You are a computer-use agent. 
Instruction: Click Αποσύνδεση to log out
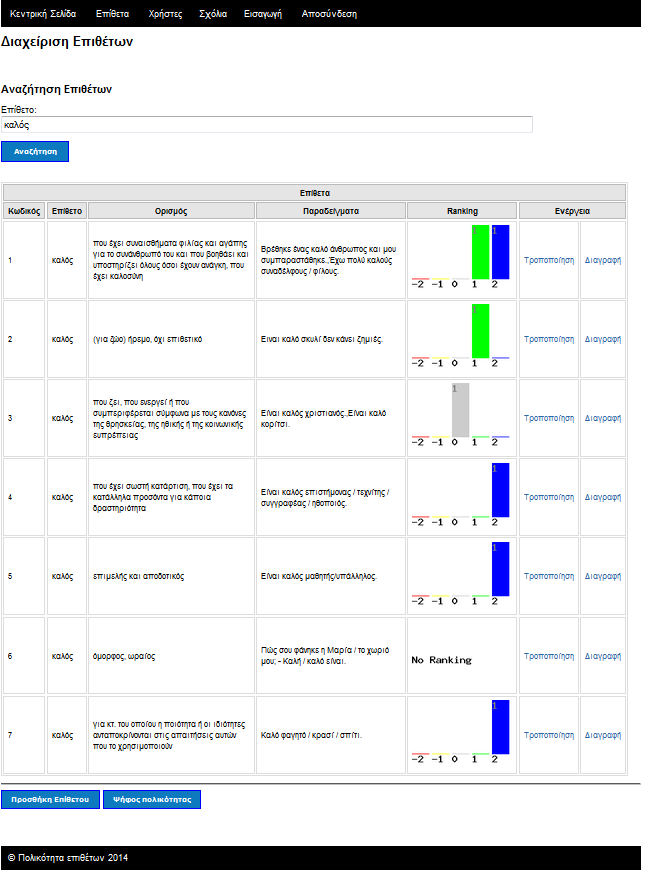click(x=329, y=14)
